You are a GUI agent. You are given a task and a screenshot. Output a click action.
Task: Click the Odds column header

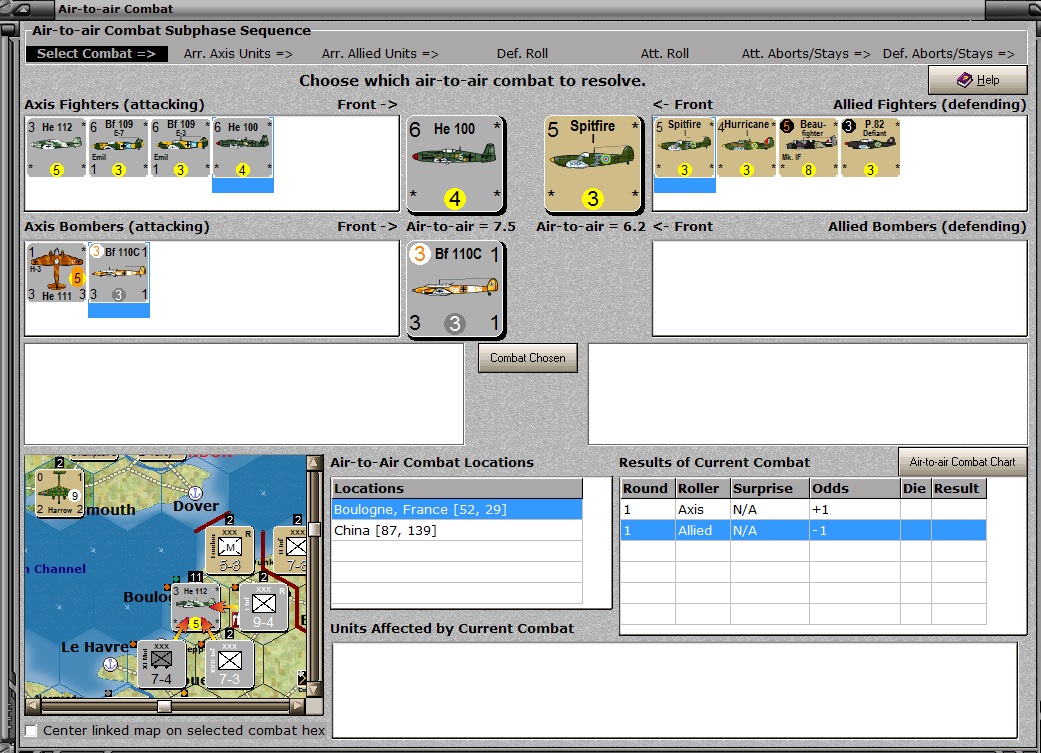[x=854, y=488]
